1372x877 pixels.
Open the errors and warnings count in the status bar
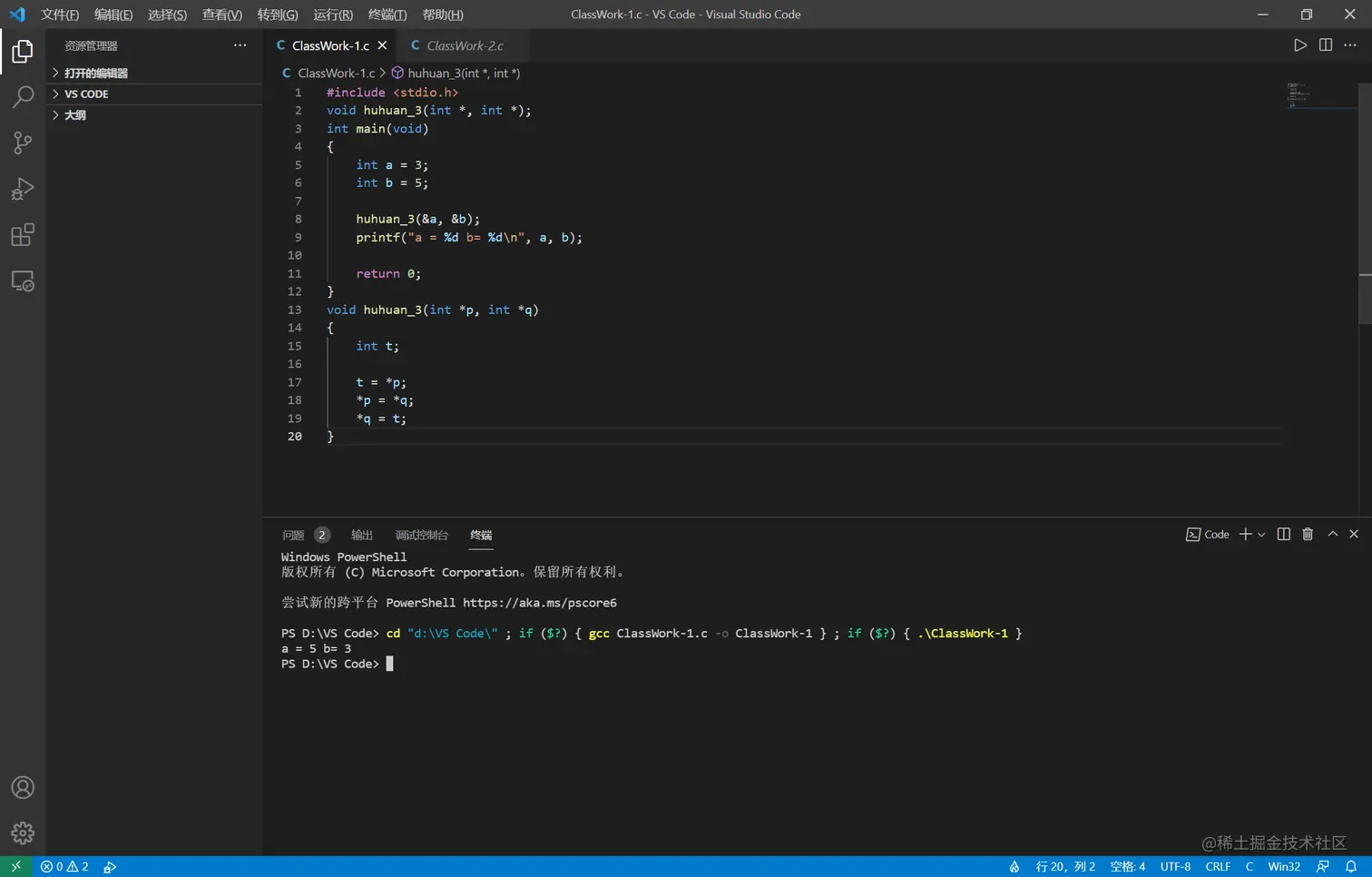tap(64, 867)
